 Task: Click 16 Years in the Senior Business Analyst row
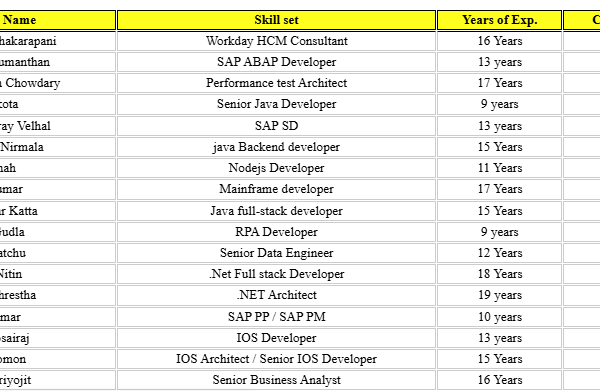click(500, 380)
